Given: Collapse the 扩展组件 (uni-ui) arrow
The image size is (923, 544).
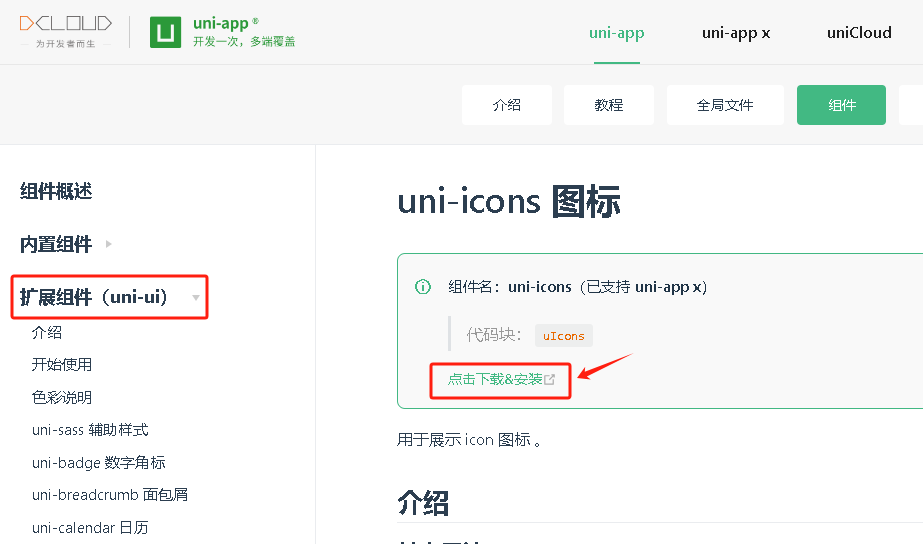Looking at the screenshot, I should pos(195,297).
